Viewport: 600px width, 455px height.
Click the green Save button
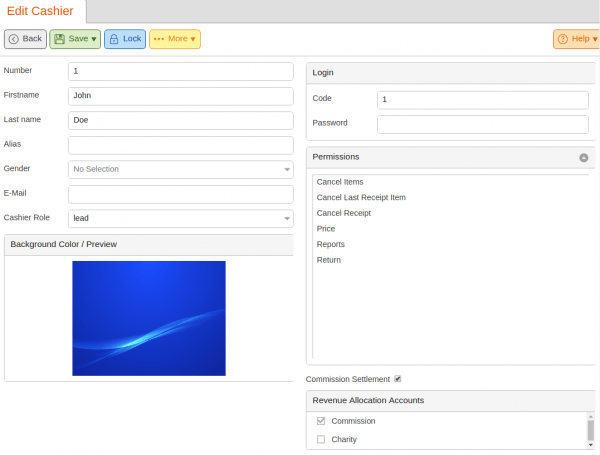pos(75,39)
